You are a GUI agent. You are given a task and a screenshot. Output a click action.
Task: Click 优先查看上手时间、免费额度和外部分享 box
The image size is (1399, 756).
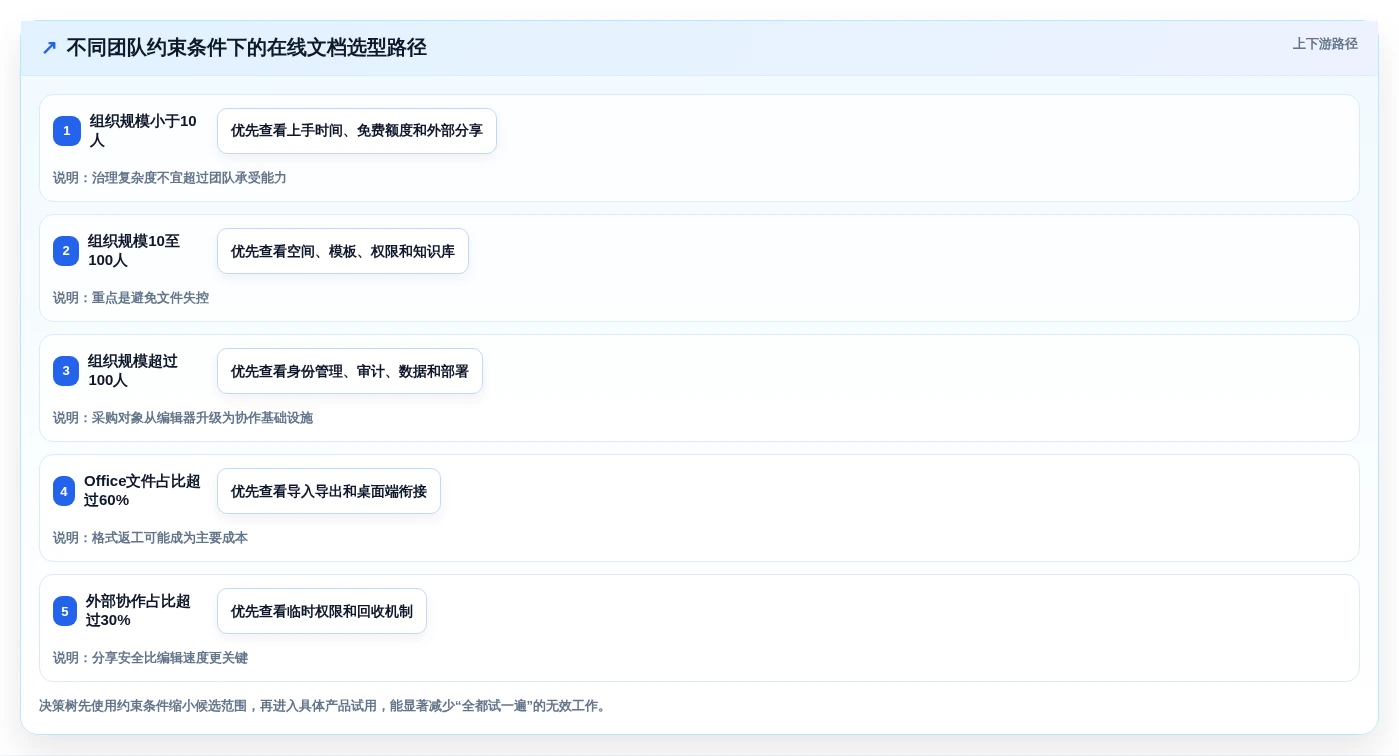coord(357,131)
